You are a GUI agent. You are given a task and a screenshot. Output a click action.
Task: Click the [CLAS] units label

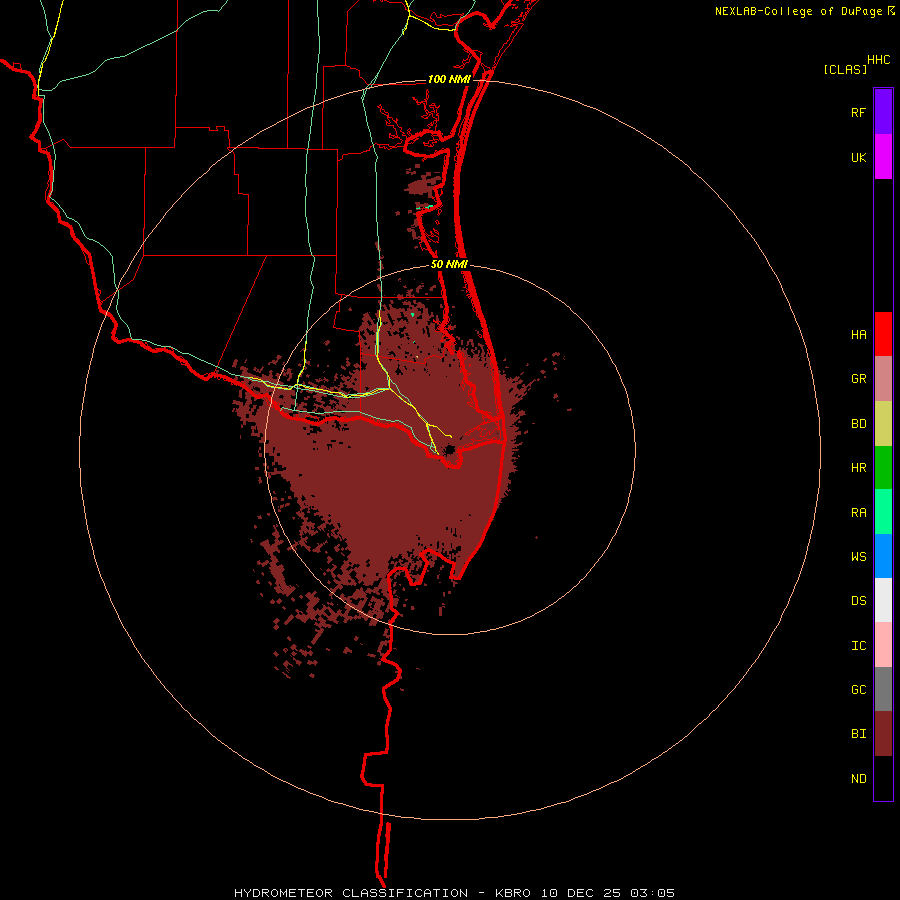(x=845, y=69)
